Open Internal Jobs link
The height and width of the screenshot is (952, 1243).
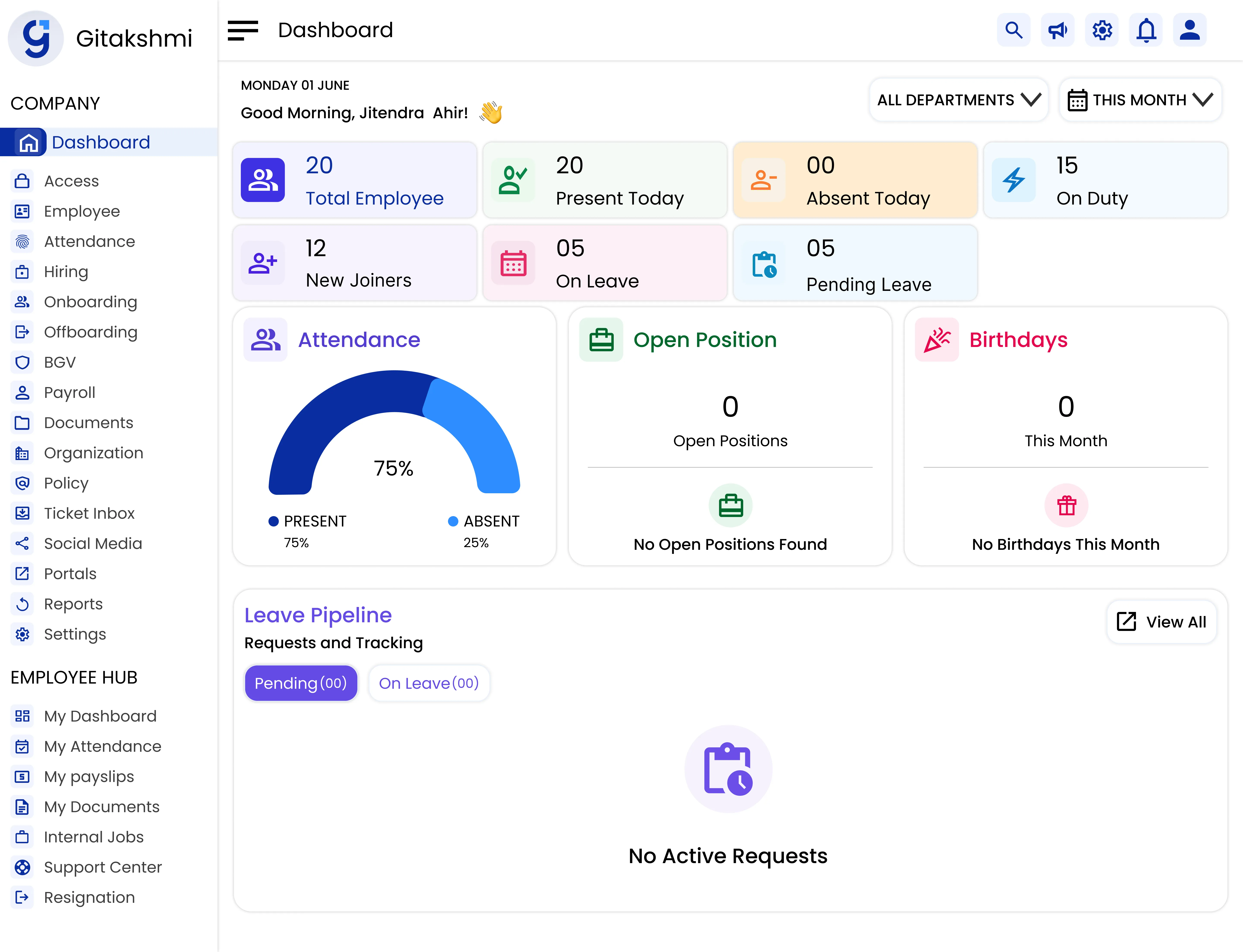pyautogui.click(x=94, y=837)
